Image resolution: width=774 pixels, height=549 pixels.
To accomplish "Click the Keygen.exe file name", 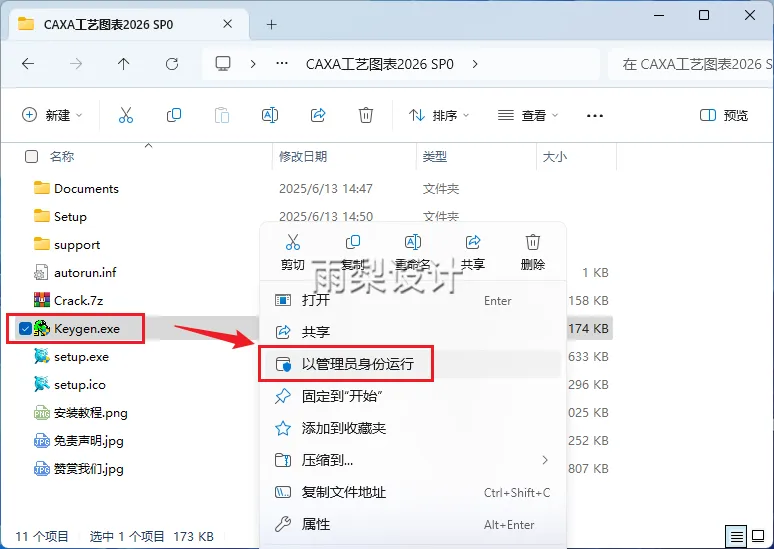I will coord(87,329).
